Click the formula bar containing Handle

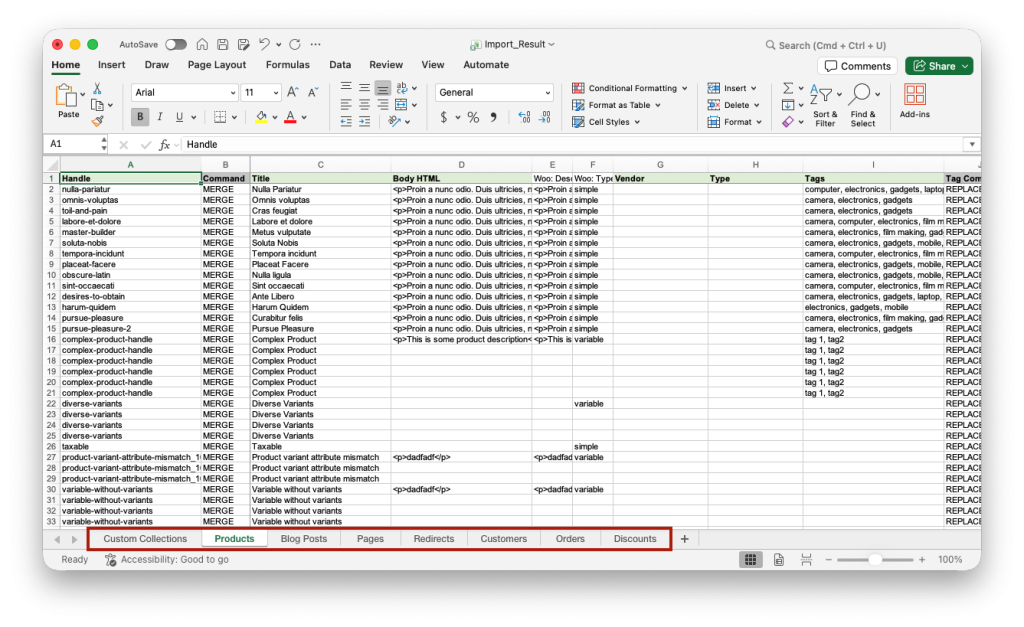[x=575, y=144]
